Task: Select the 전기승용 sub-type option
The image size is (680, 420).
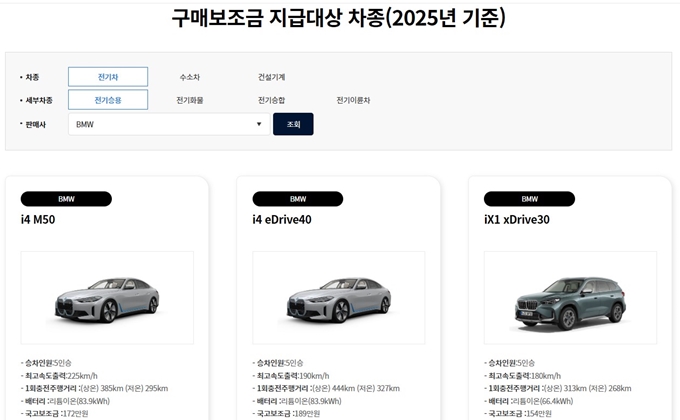Action: [x=108, y=100]
